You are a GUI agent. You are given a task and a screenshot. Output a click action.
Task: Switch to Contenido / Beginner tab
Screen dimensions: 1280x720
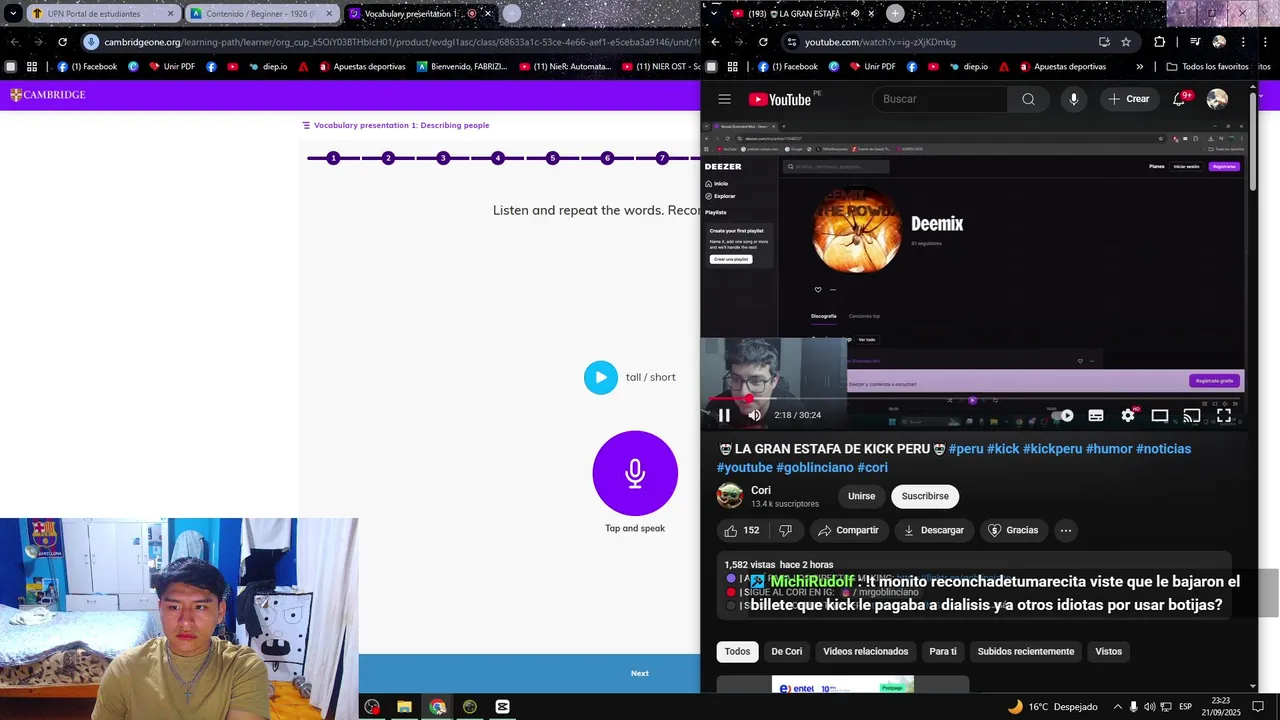[262, 14]
